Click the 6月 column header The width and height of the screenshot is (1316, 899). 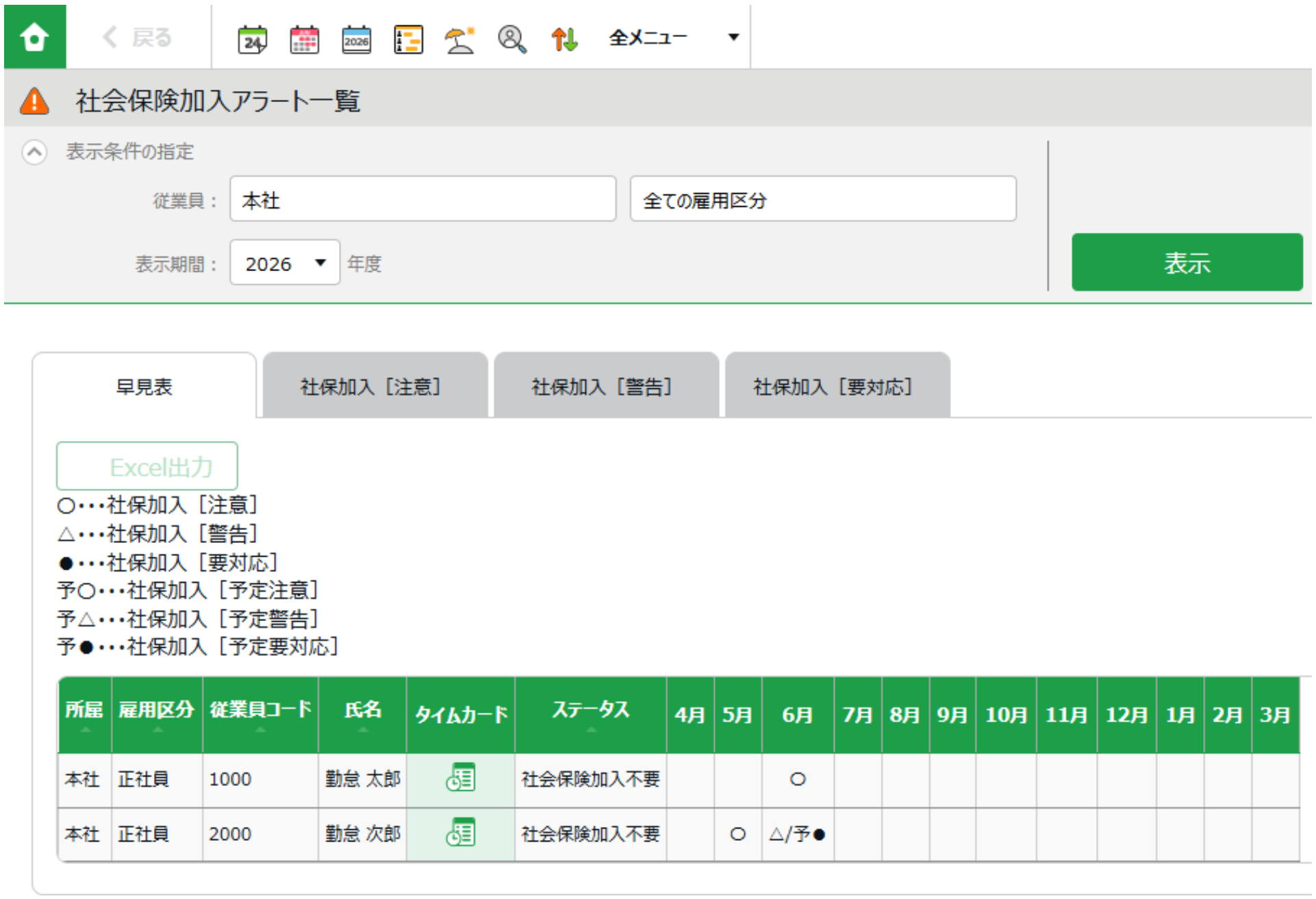tap(798, 715)
